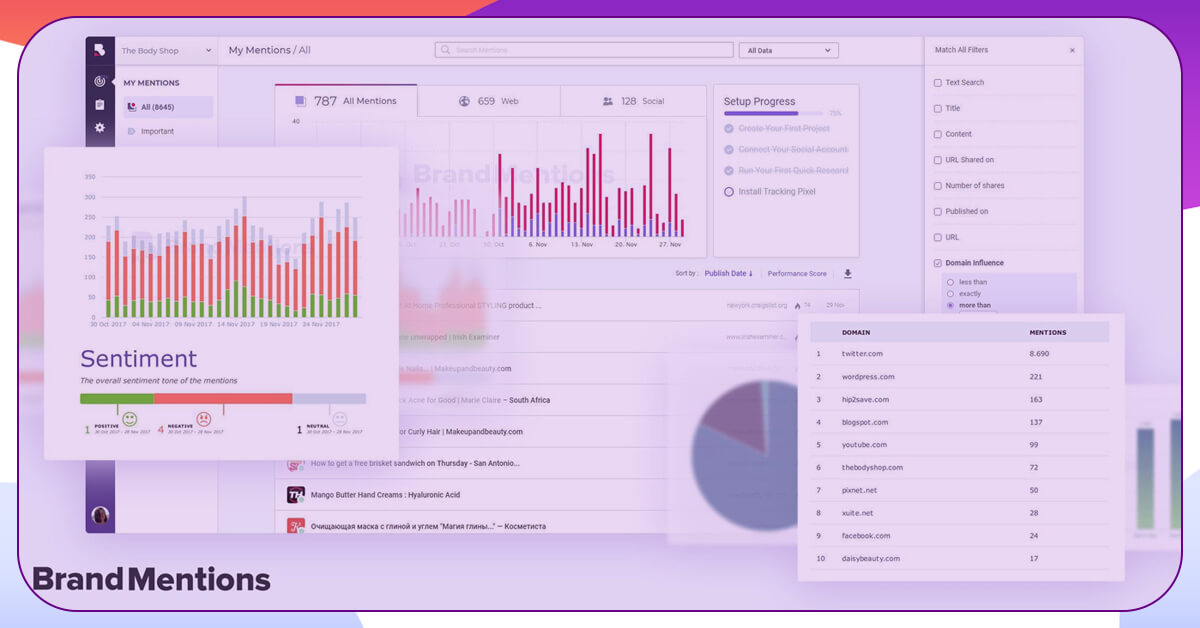Select the 'less than' radio option

point(950,283)
